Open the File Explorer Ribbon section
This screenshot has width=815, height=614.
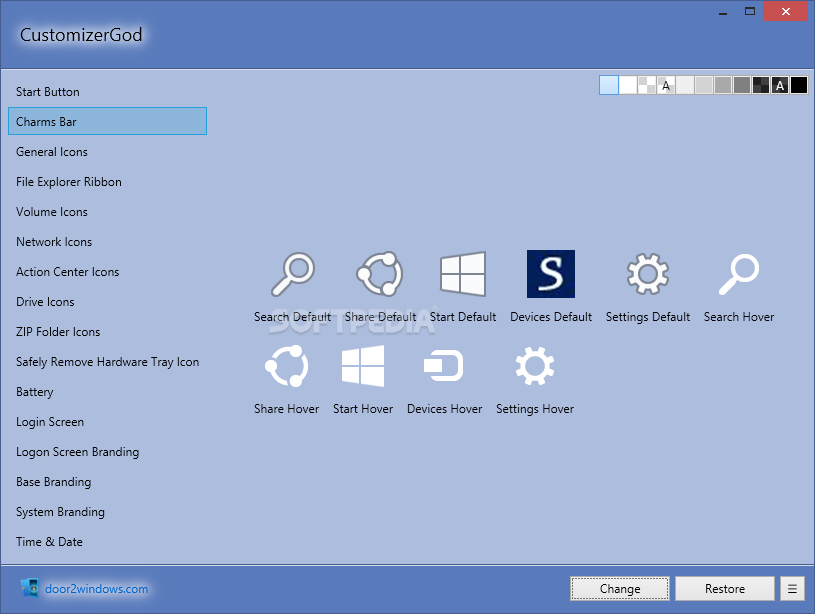108,181
